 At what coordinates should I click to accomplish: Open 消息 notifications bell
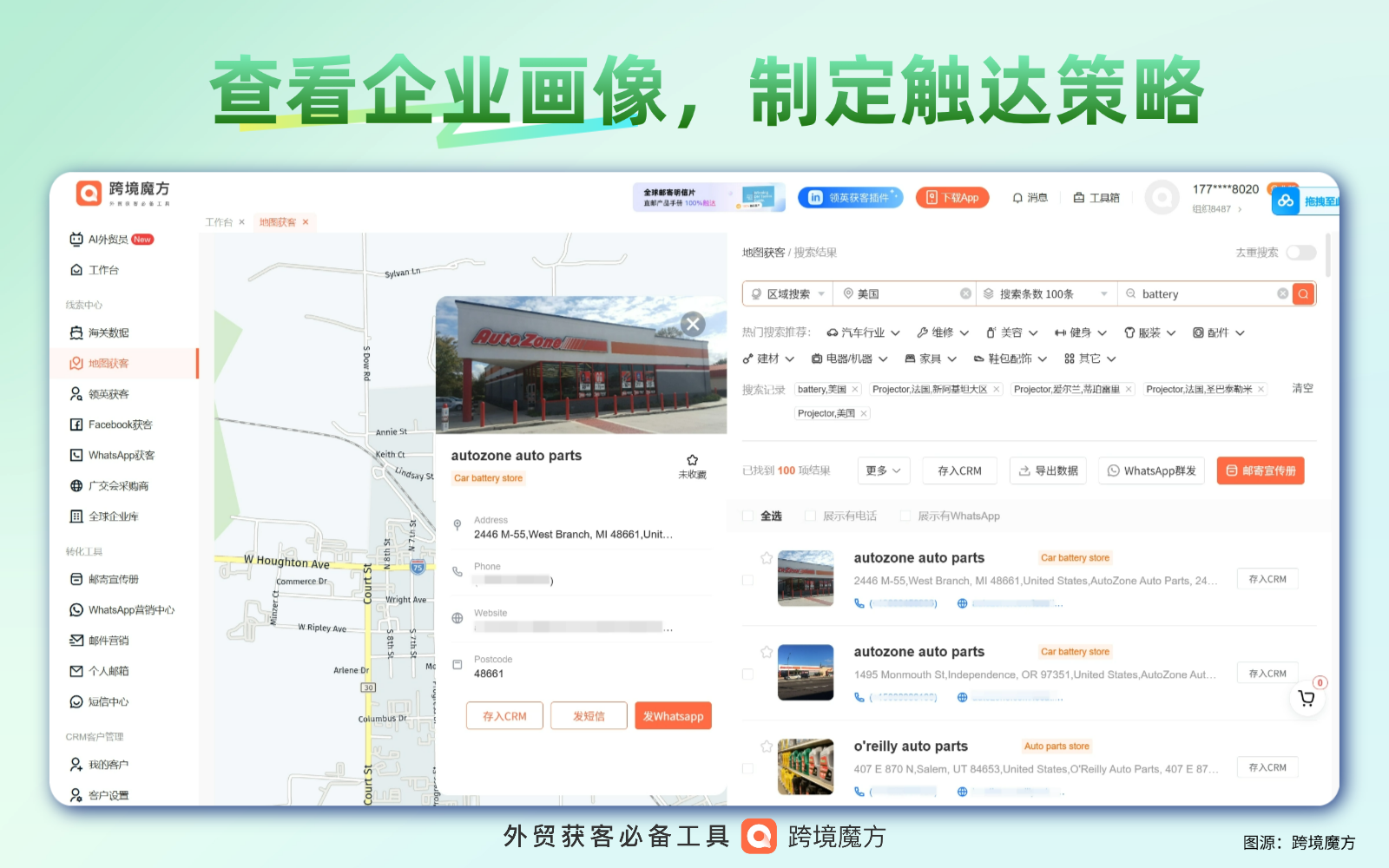pos(1030,198)
